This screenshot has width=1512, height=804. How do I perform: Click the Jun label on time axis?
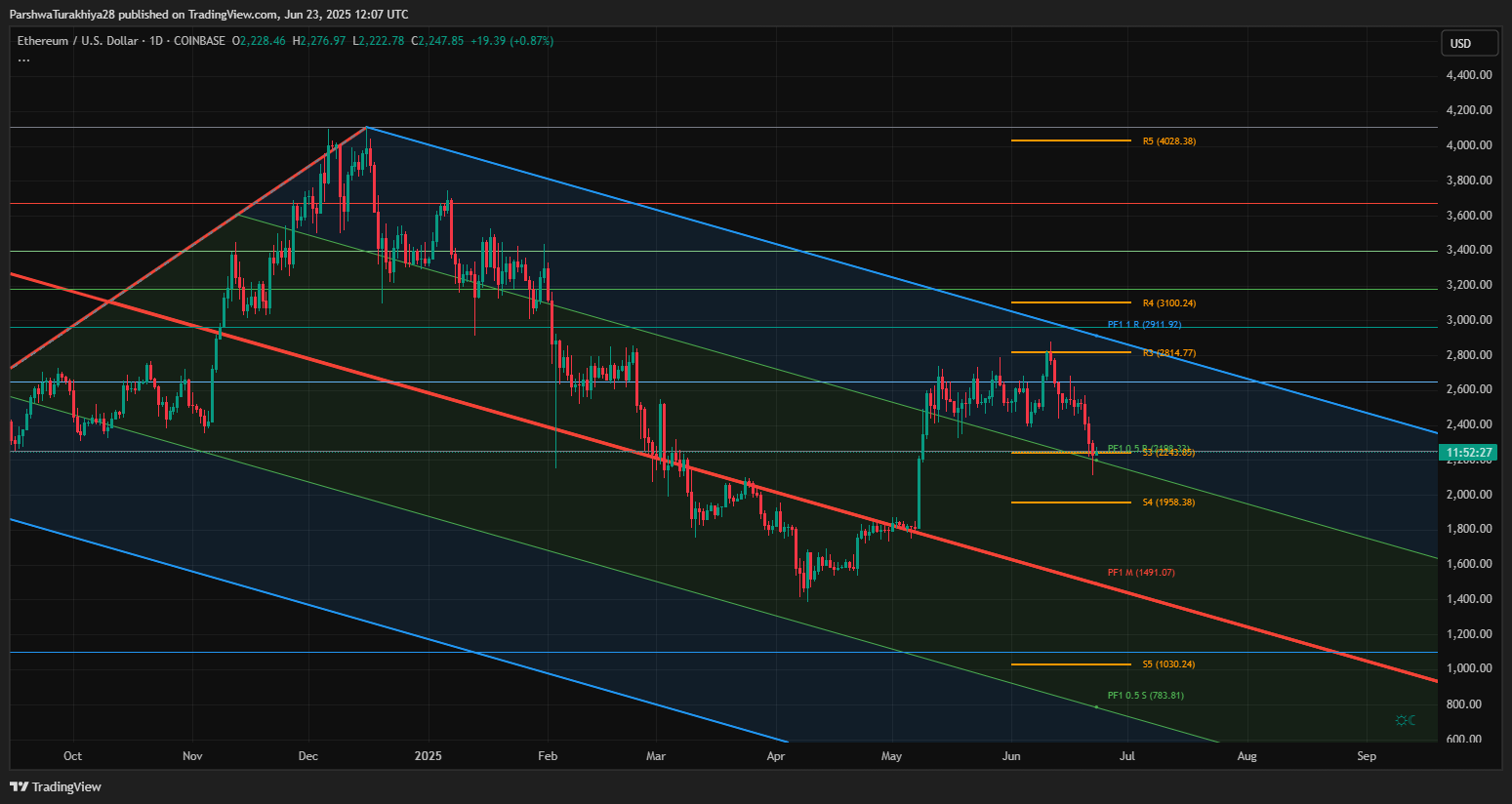pyautogui.click(x=1011, y=756)
